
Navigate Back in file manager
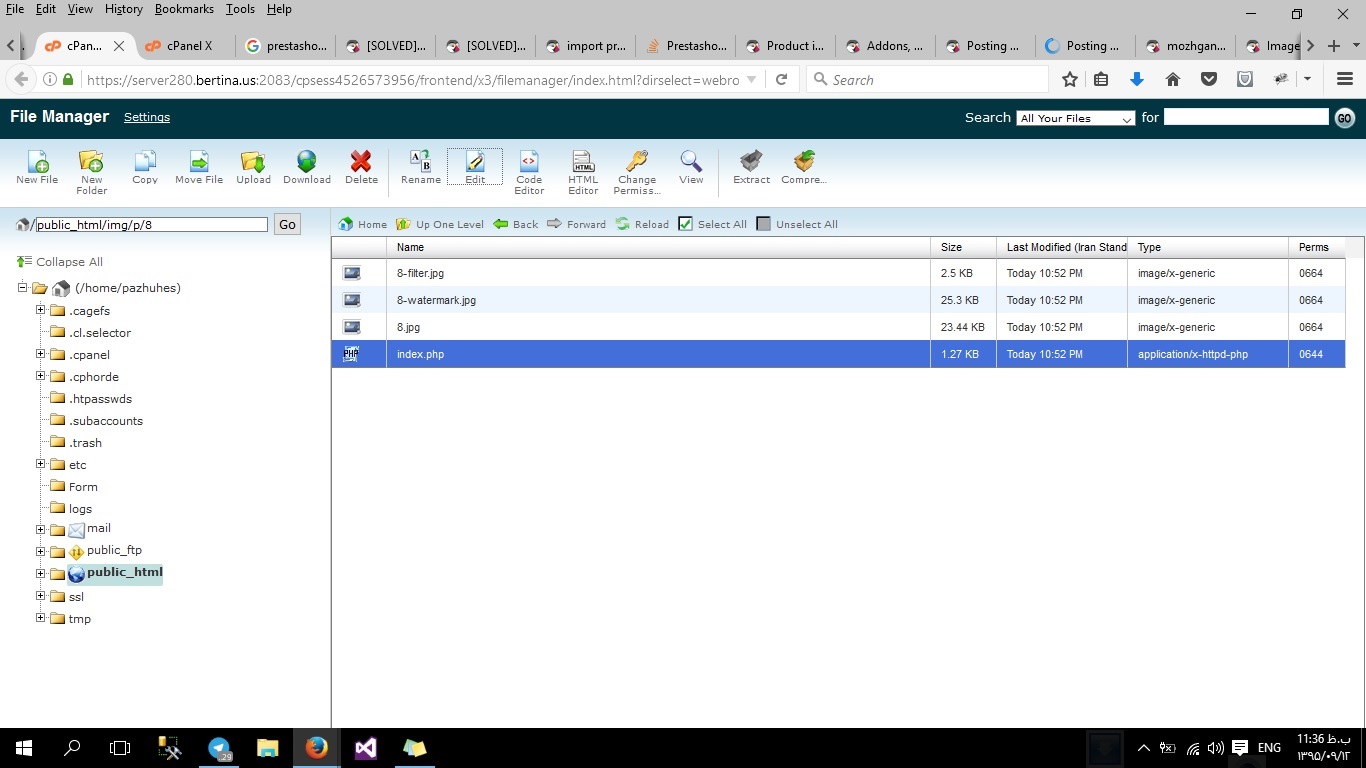(x=516, y=224)
